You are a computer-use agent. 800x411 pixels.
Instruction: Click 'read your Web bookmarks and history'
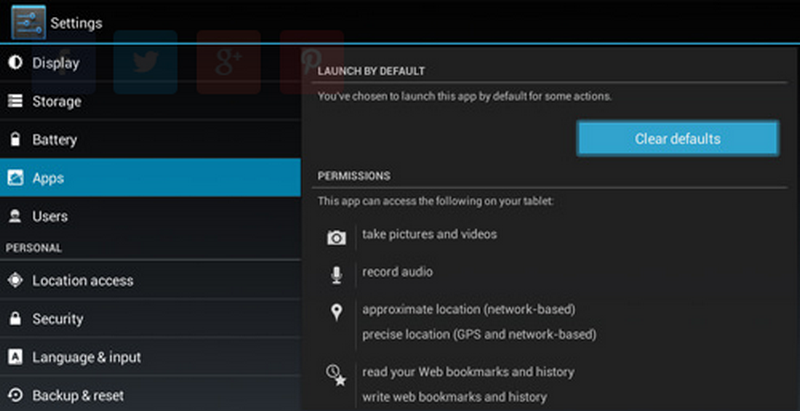point(468,372)
